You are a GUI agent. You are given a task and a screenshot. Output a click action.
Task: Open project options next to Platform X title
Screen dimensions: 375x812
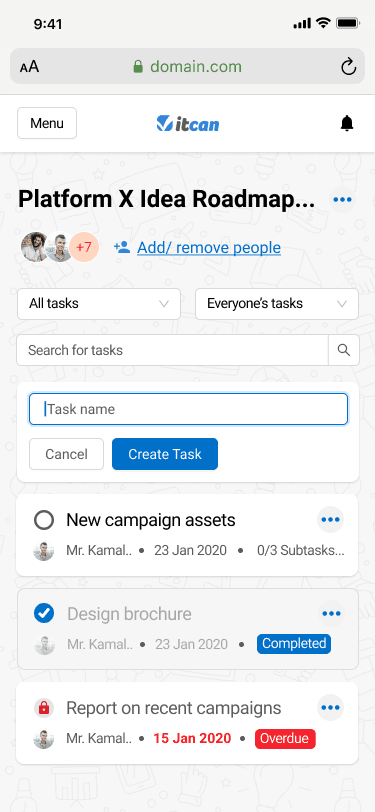point(342,199)
